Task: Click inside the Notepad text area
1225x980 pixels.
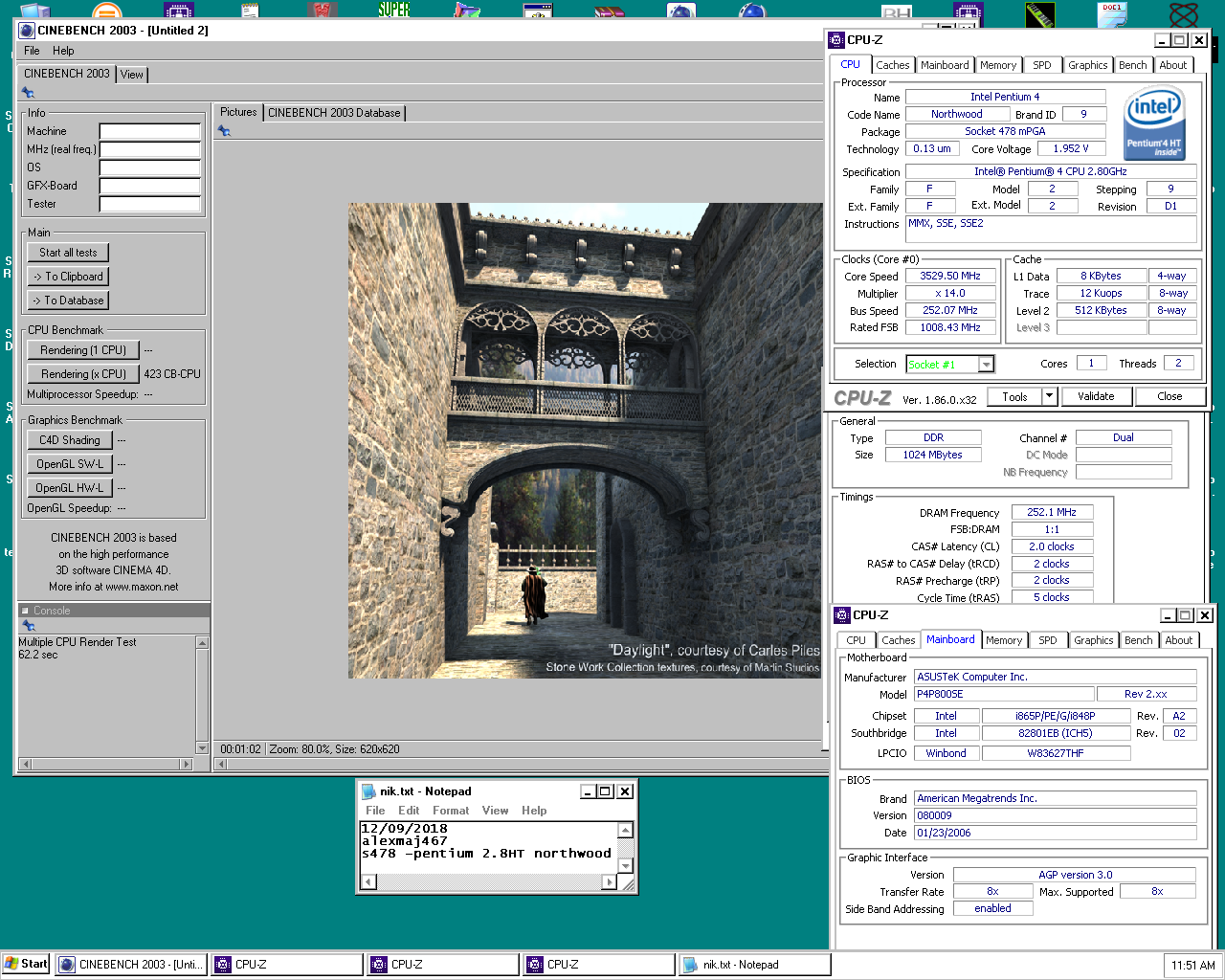Action: point(488,848)
